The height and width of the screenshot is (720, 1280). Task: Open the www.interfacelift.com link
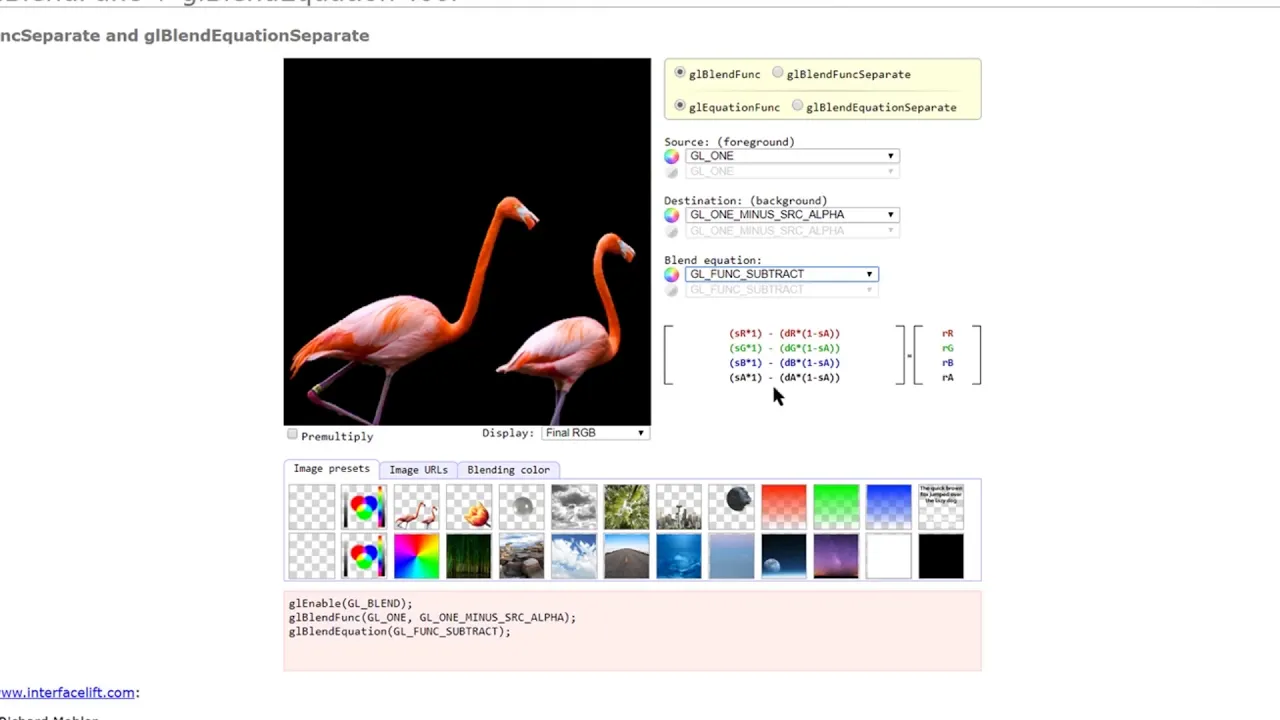67,692
